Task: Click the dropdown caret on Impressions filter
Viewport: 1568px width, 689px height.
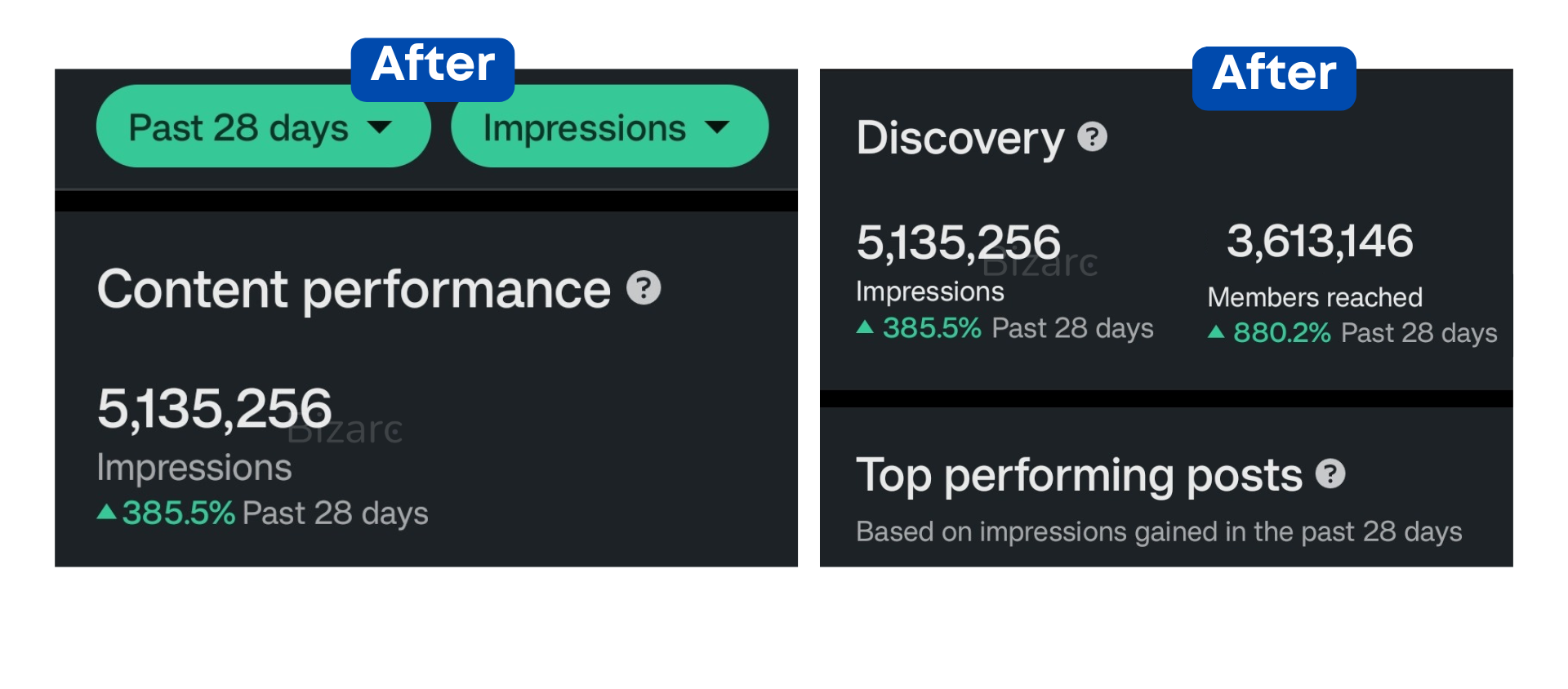Action: click(x=718, y=127)
